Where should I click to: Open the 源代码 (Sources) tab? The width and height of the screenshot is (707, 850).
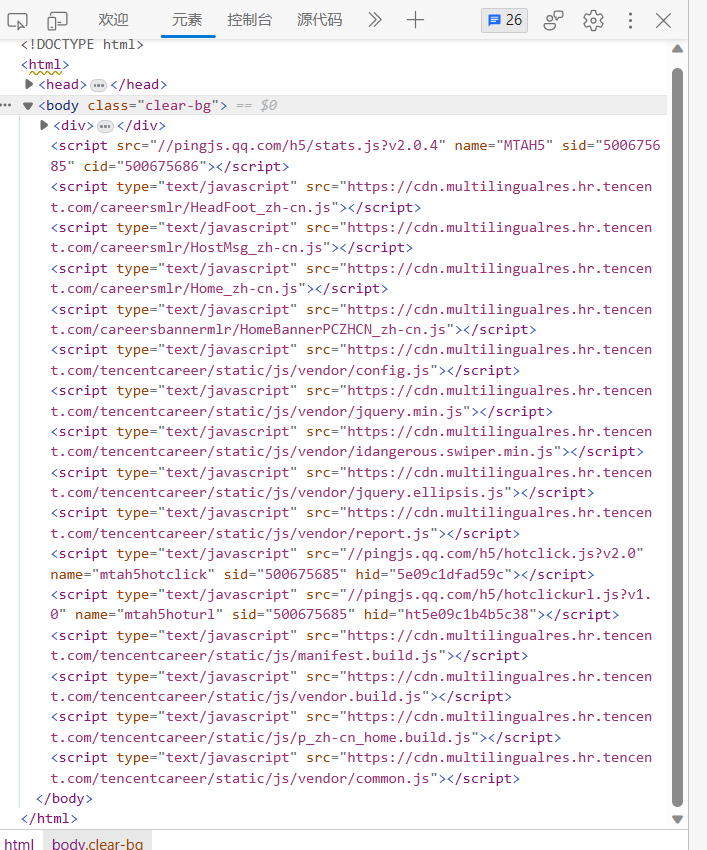(x=319, y=20)
